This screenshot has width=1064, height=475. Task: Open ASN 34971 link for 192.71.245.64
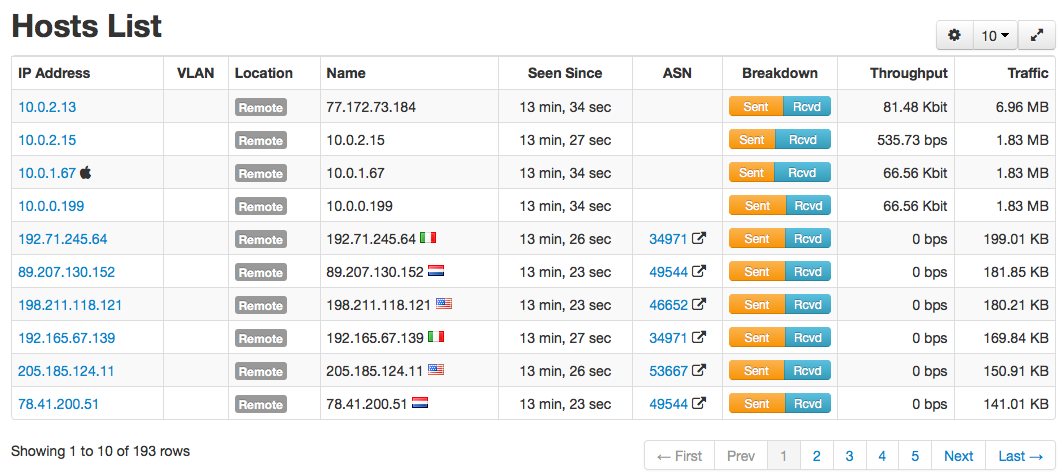(668, 239)
